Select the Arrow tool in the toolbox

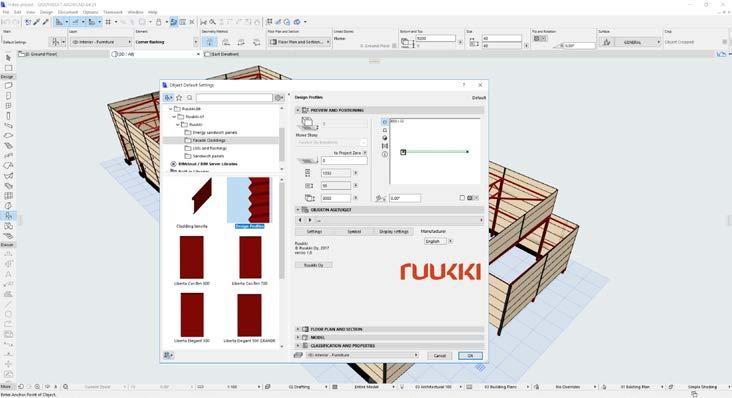(8, 58)
